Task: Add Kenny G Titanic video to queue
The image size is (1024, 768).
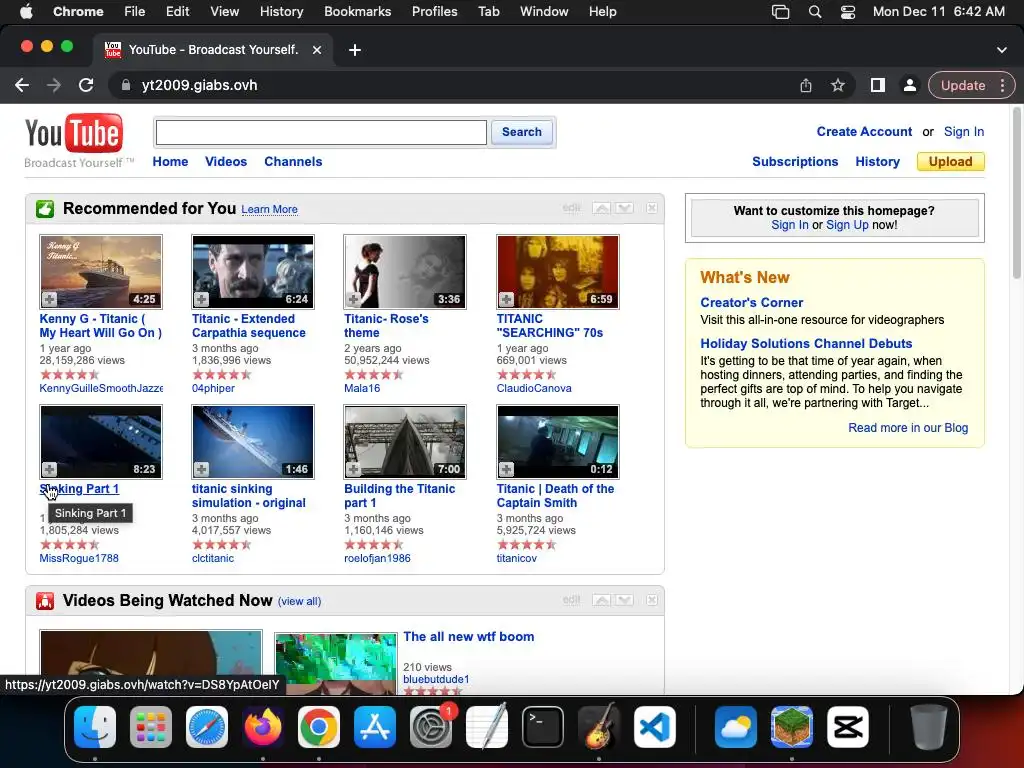Action: click(x=50, y=299)
